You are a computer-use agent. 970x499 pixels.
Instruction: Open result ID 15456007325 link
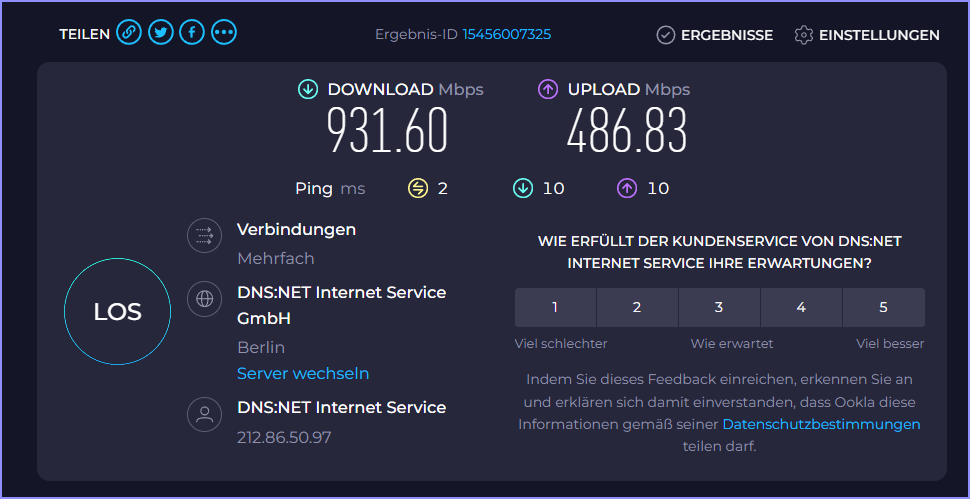tap(507, 35)
